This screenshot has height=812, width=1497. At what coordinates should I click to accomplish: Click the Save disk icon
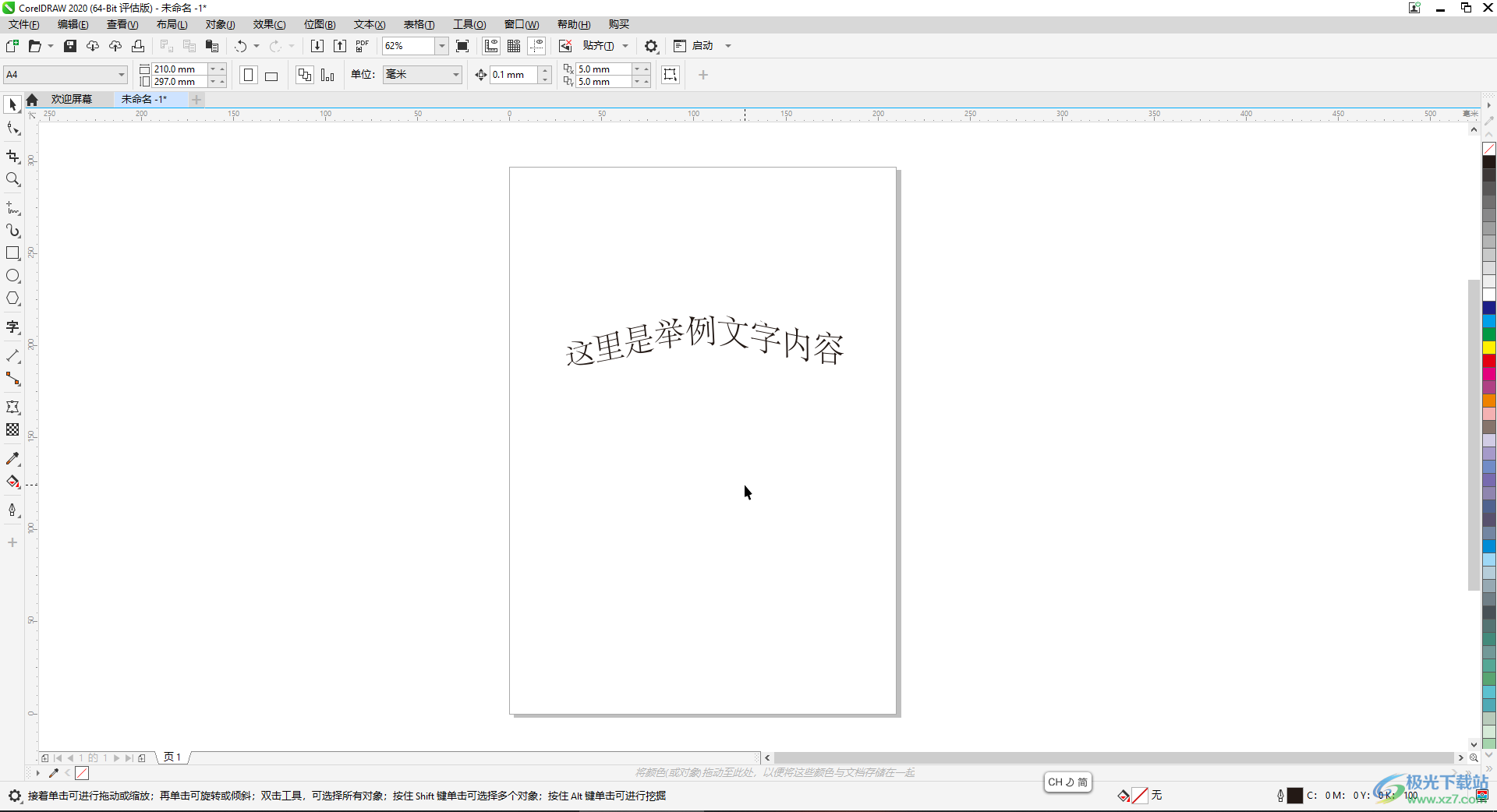(70, 46)
